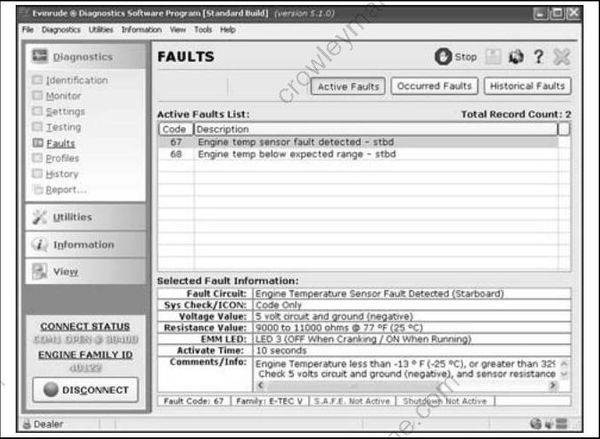Screen dimensions: 600x439
Task: Click the Utilities wrench icon
Action: click(x=39, y=217)
